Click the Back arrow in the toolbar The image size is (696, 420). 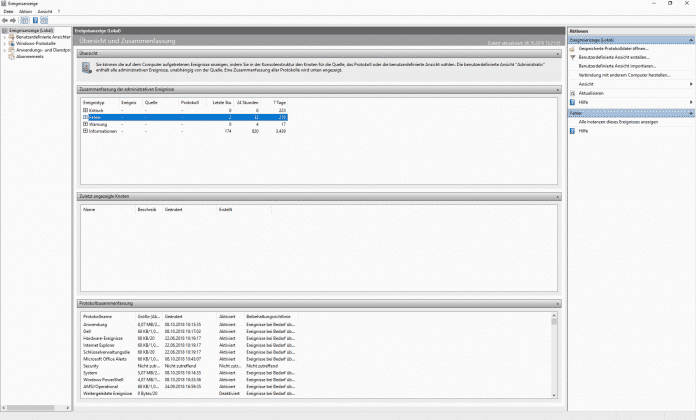[x=6, y=21]
